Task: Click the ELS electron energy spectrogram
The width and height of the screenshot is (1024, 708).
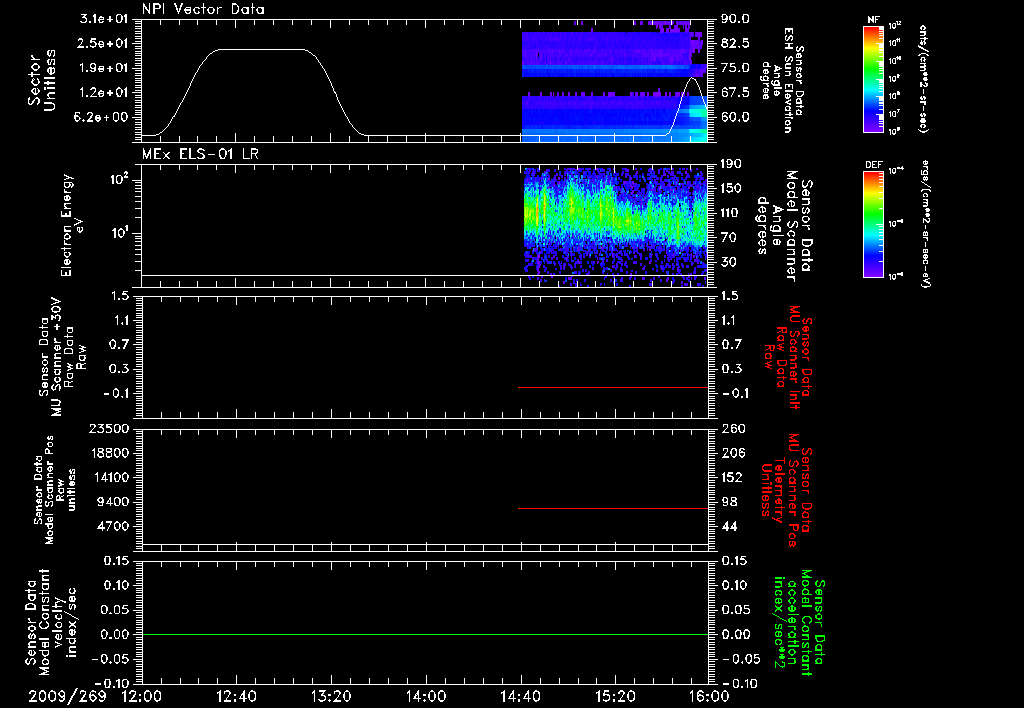Action: (616, 227)
